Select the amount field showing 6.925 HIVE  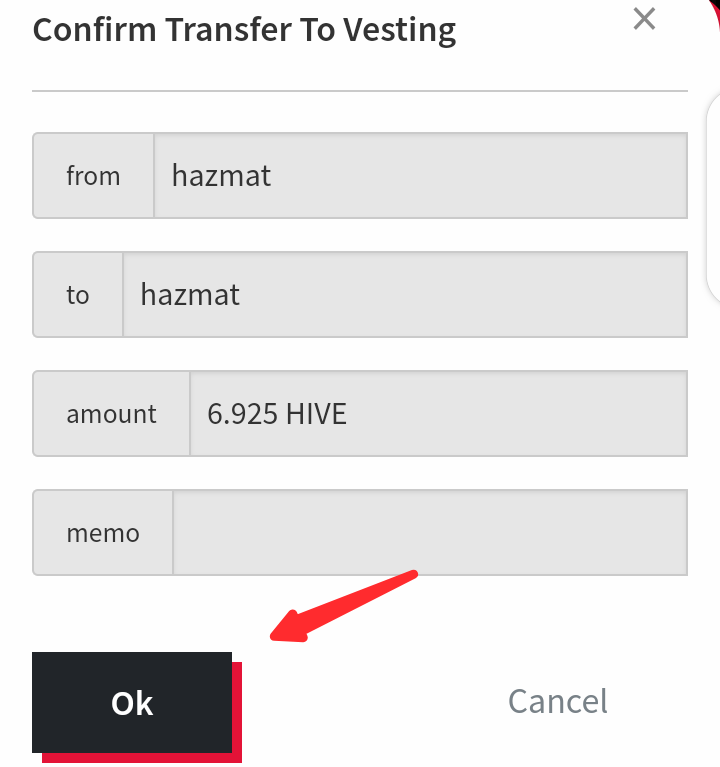point(439,414)
